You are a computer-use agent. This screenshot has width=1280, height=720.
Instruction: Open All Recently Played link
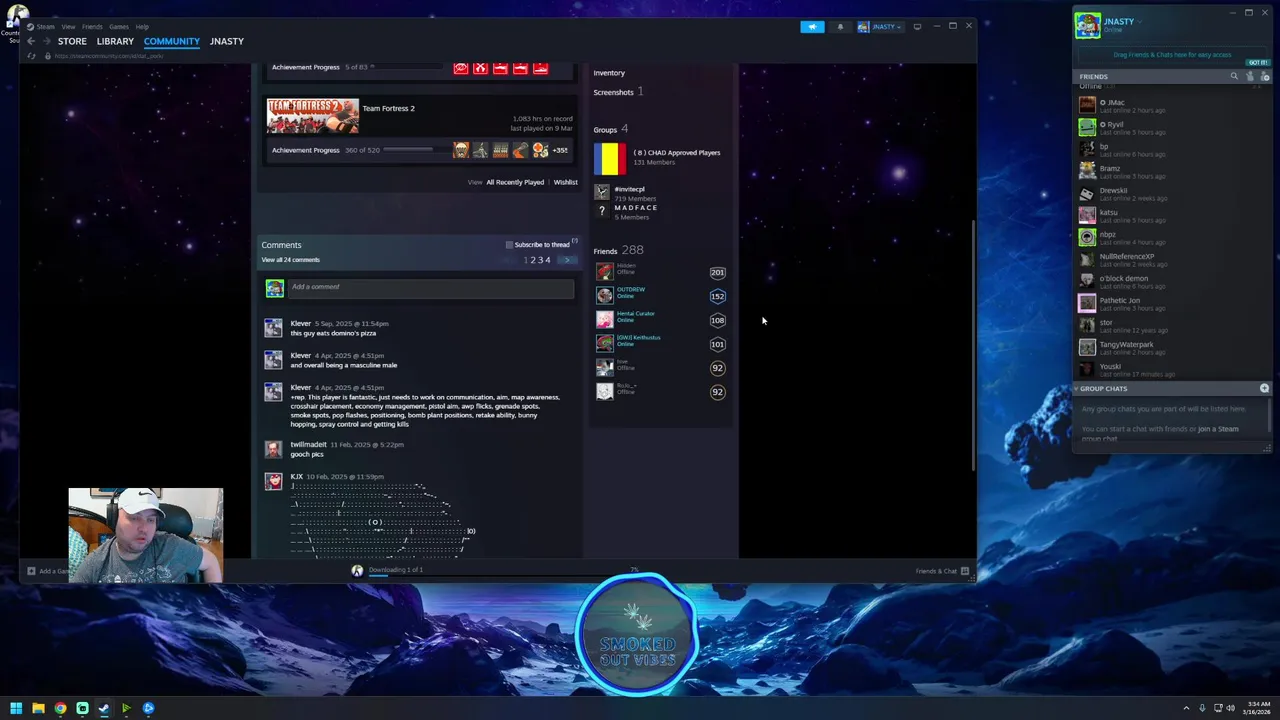click(x=515, y=182)
